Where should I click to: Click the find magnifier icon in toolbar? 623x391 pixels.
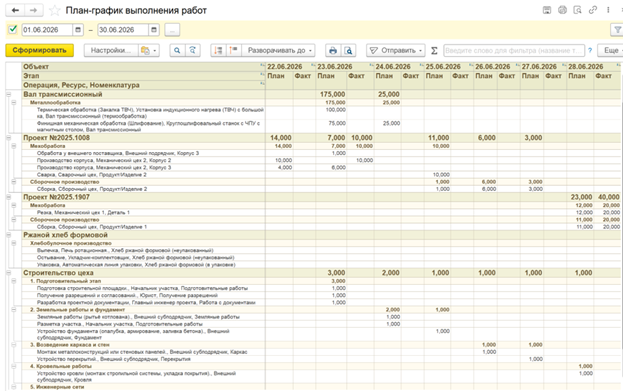click(x=177, y=50)
